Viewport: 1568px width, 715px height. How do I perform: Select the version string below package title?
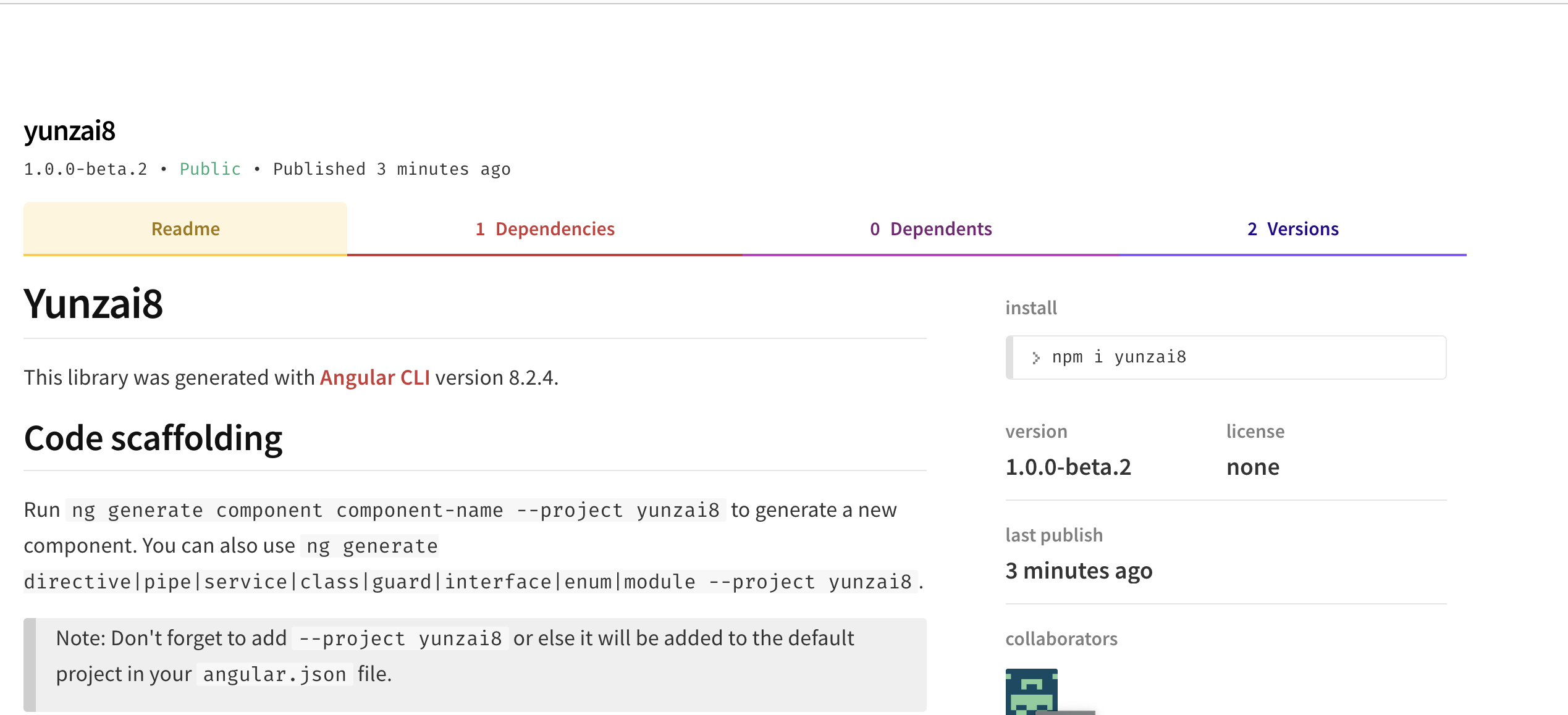(85, 169)
